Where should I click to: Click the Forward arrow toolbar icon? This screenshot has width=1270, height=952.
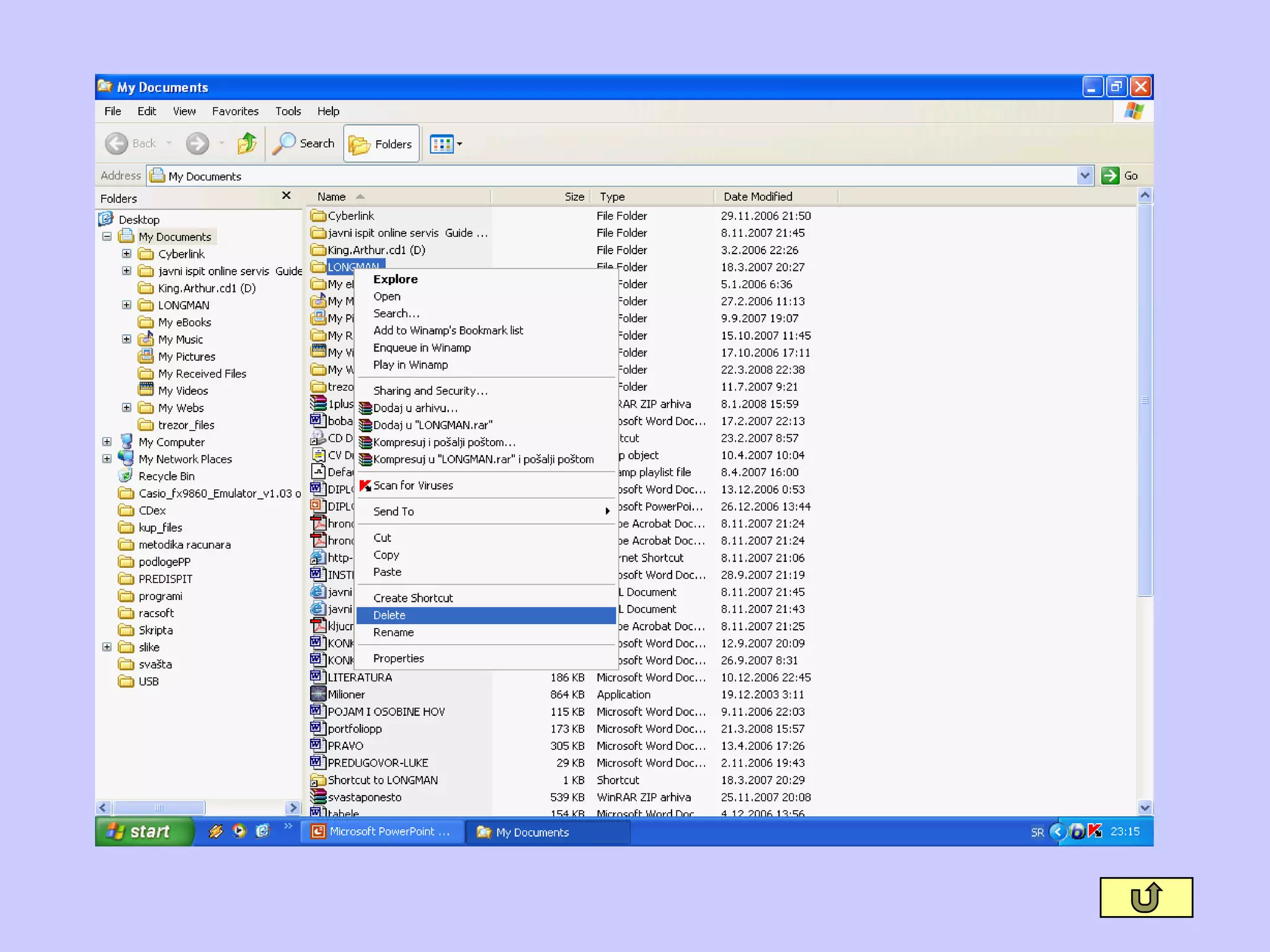tap(197, 144)
